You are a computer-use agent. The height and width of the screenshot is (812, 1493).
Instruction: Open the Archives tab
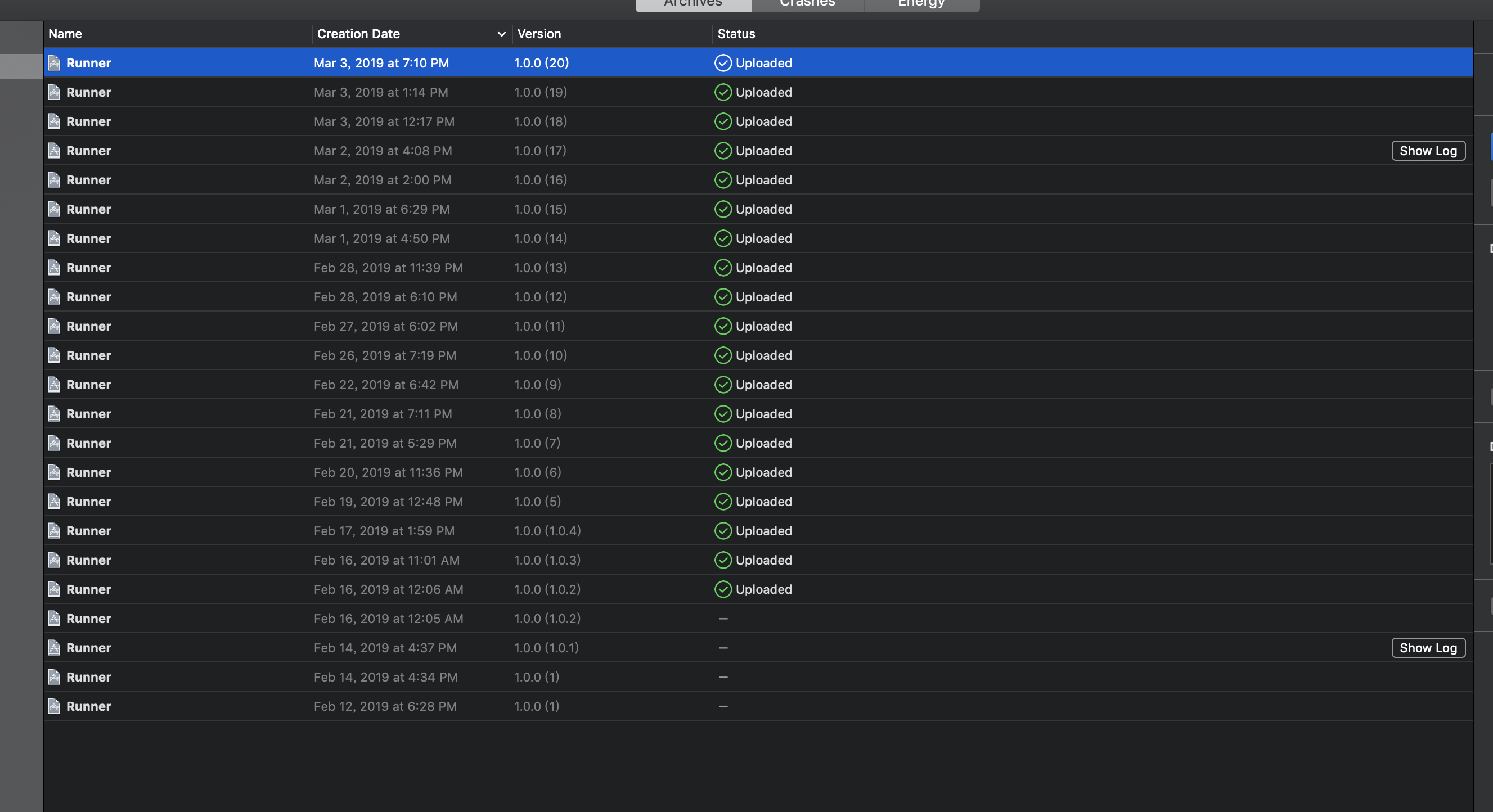(x=692, y=3)
